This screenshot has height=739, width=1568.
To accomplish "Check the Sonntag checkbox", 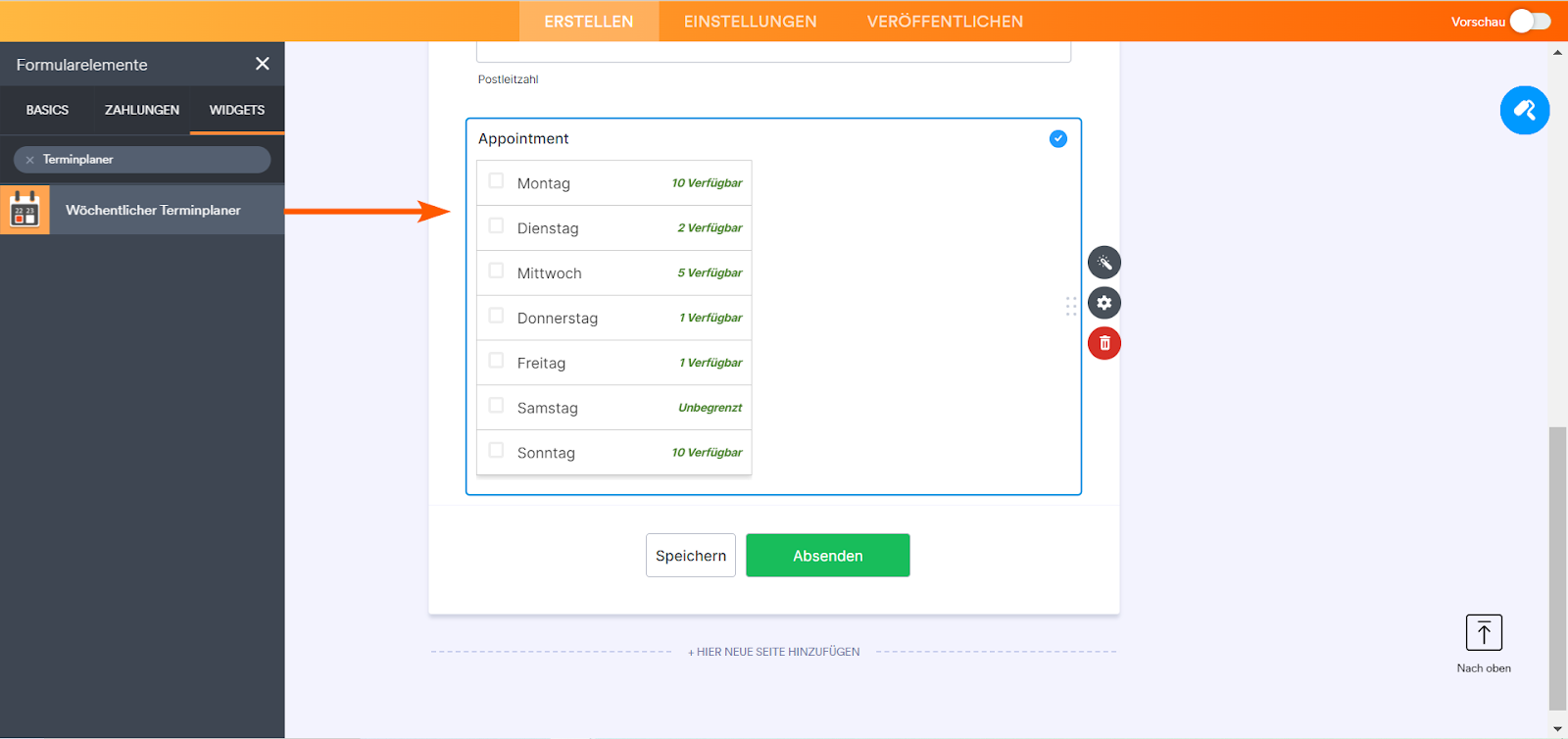I will 496,451.
